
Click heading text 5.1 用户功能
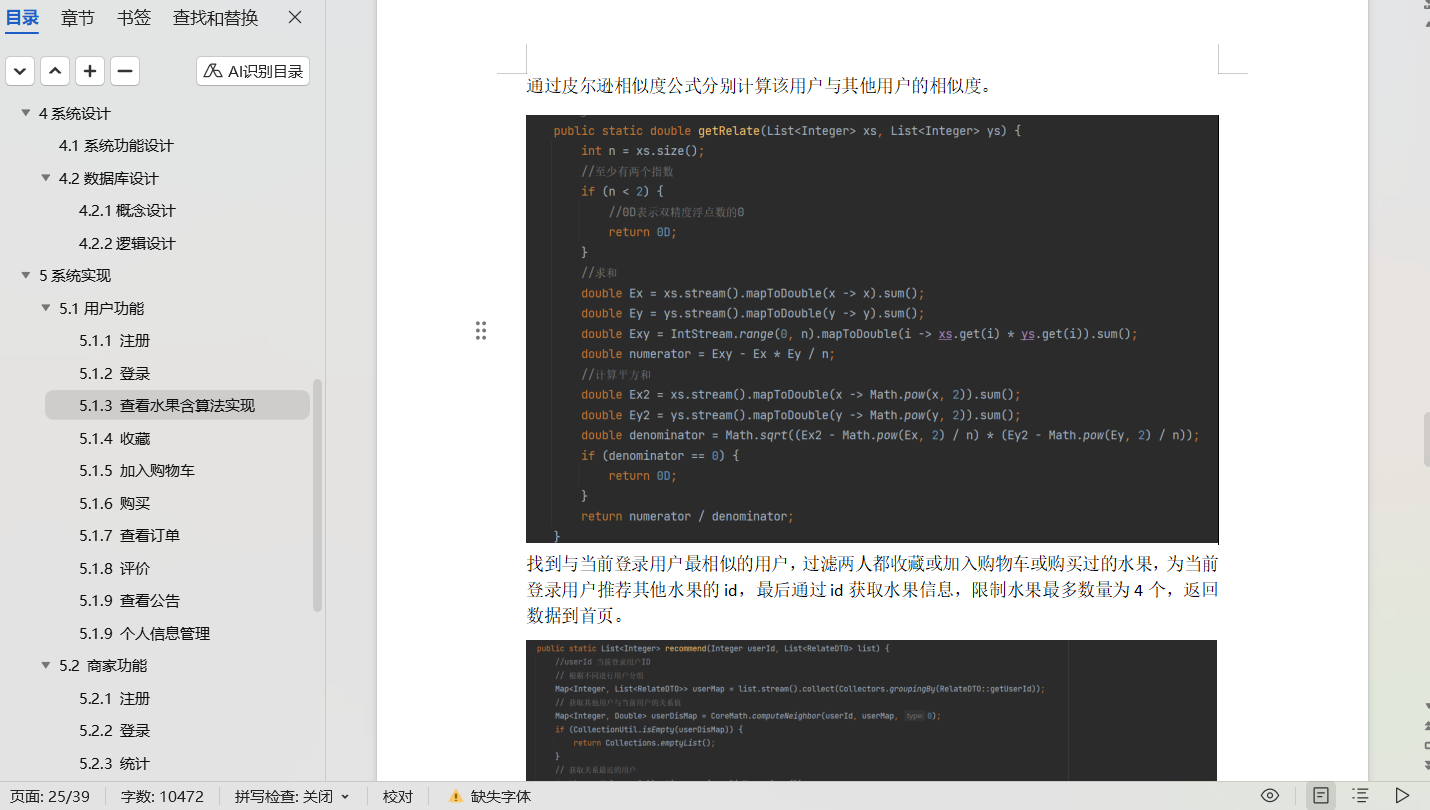pyautogui.click(x=102, y=309)
